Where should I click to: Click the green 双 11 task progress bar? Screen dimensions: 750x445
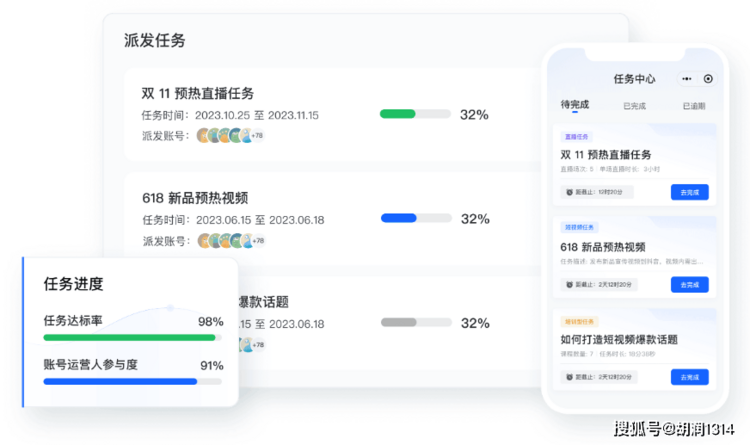tap(415, 114)
